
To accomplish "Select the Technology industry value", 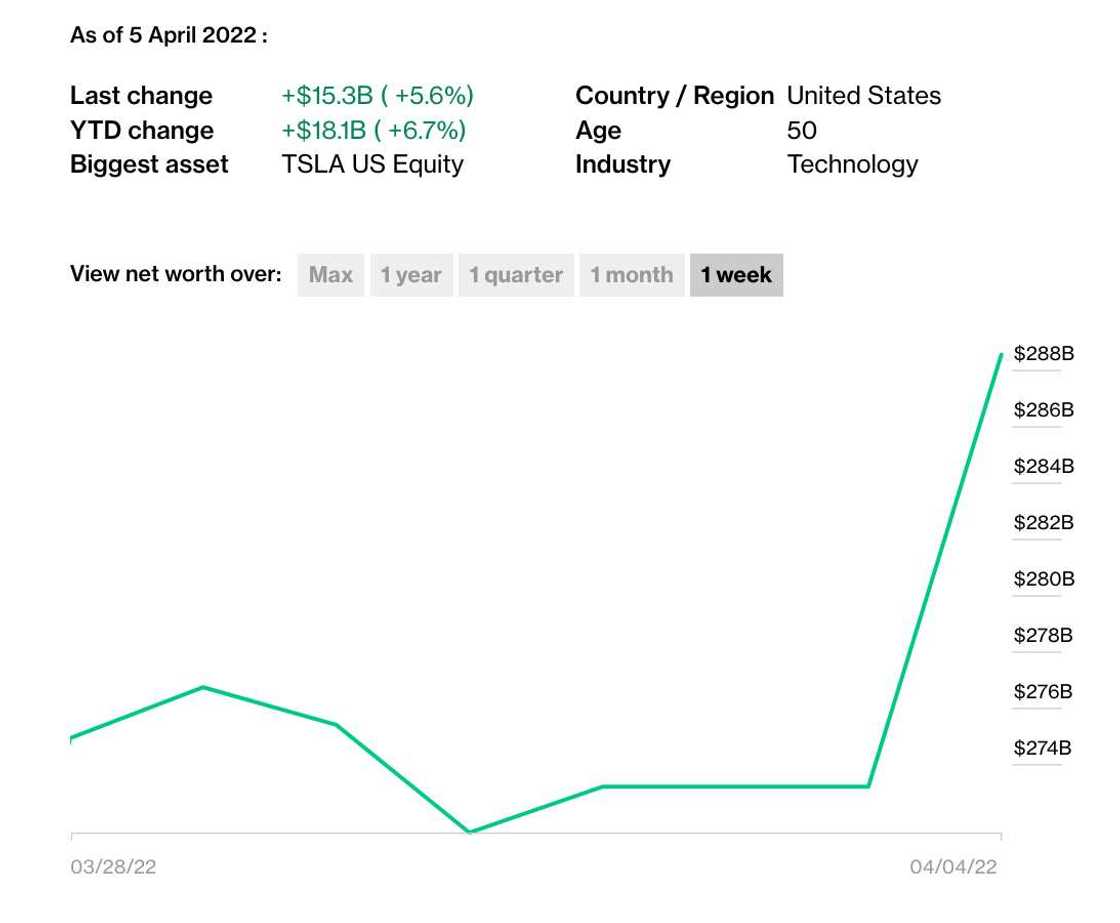I will 852,164.
